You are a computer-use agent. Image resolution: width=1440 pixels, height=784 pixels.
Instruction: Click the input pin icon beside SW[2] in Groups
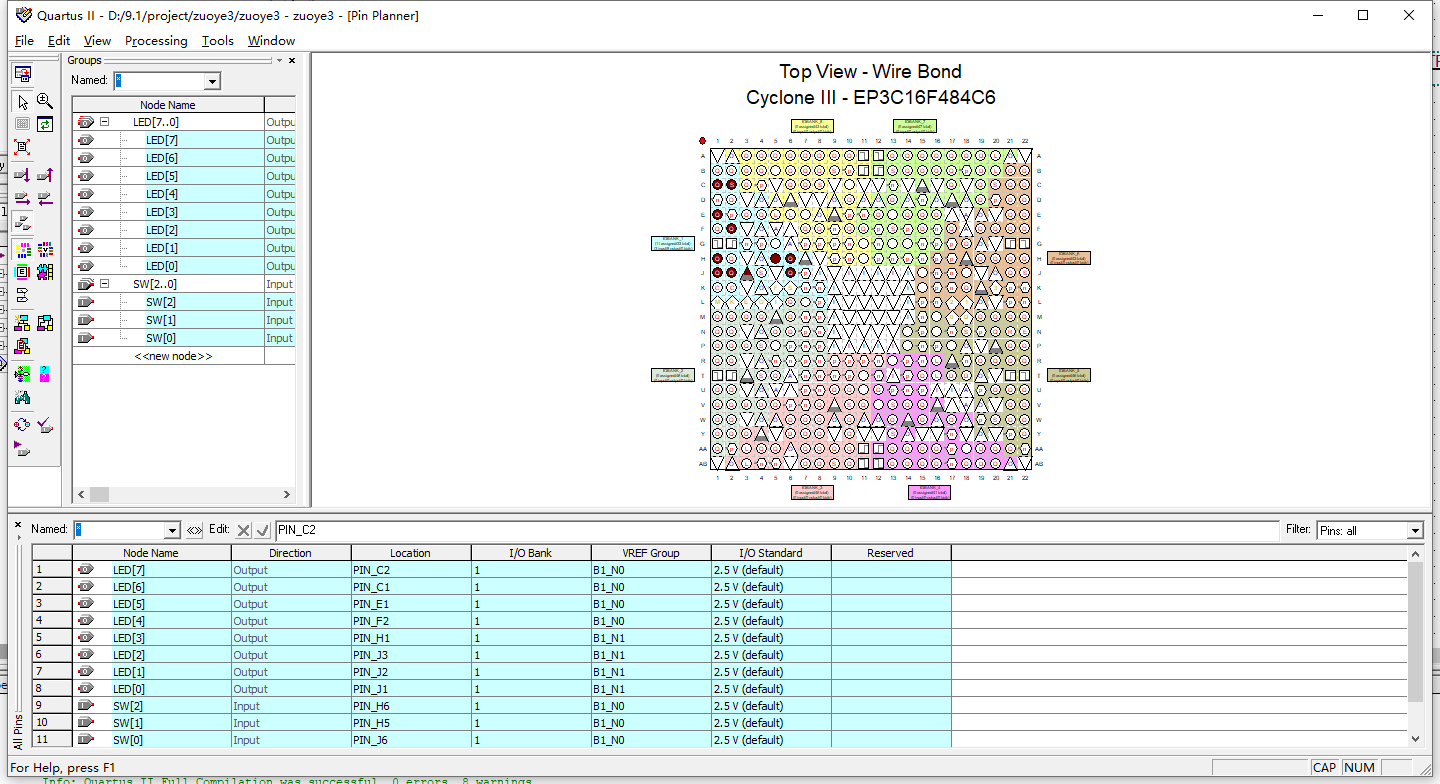click(85, 302)
